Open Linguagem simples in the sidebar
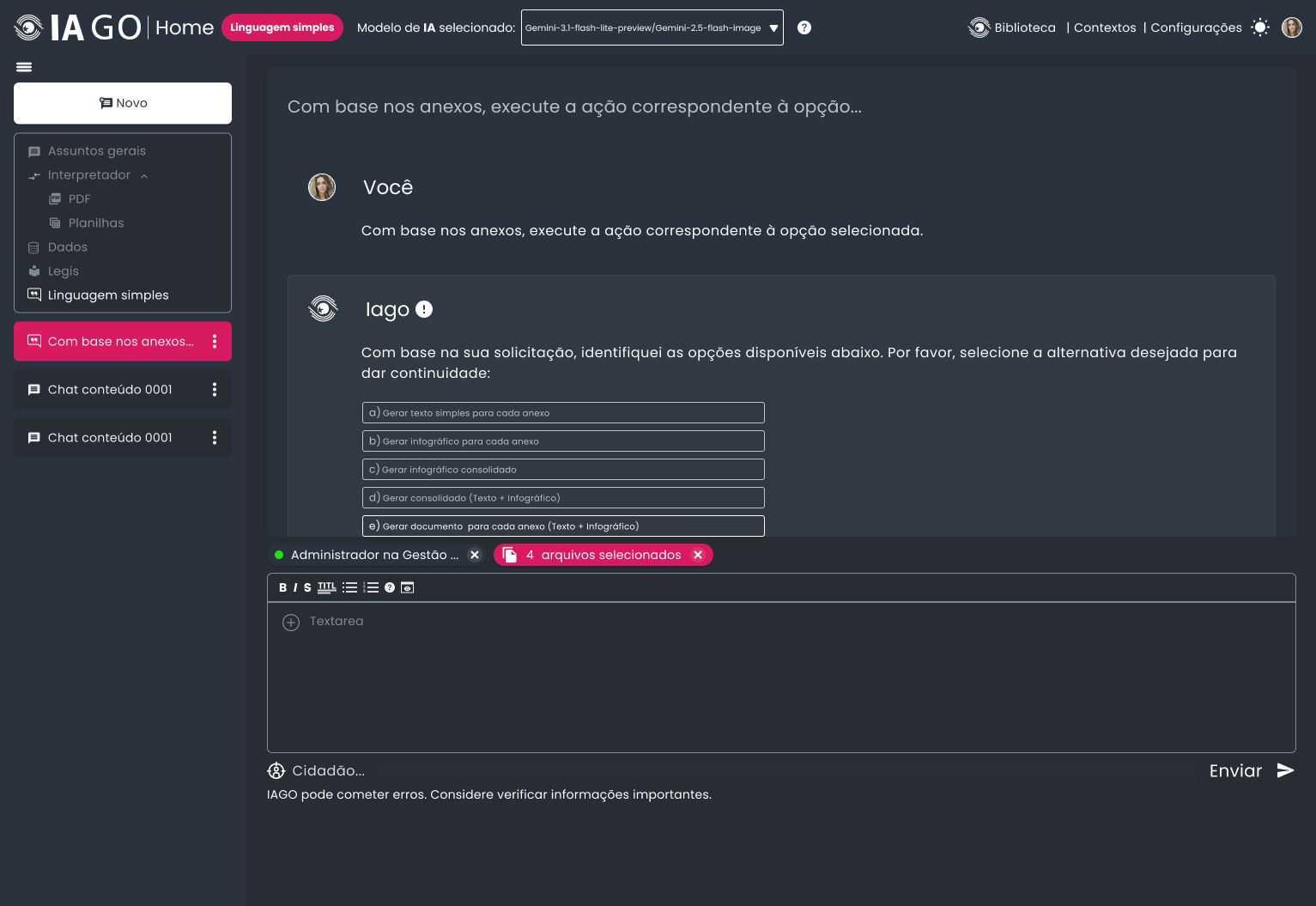Screen dimensions: 1316x906 pos(108,295)
